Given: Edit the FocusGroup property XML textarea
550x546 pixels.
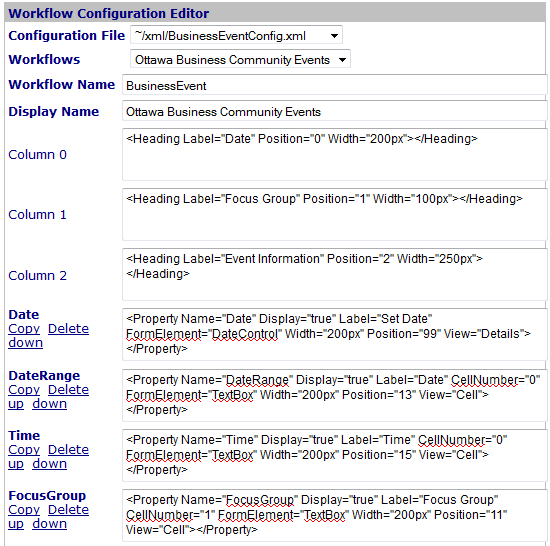Looking at the screenshot, I should coord(335,515).
